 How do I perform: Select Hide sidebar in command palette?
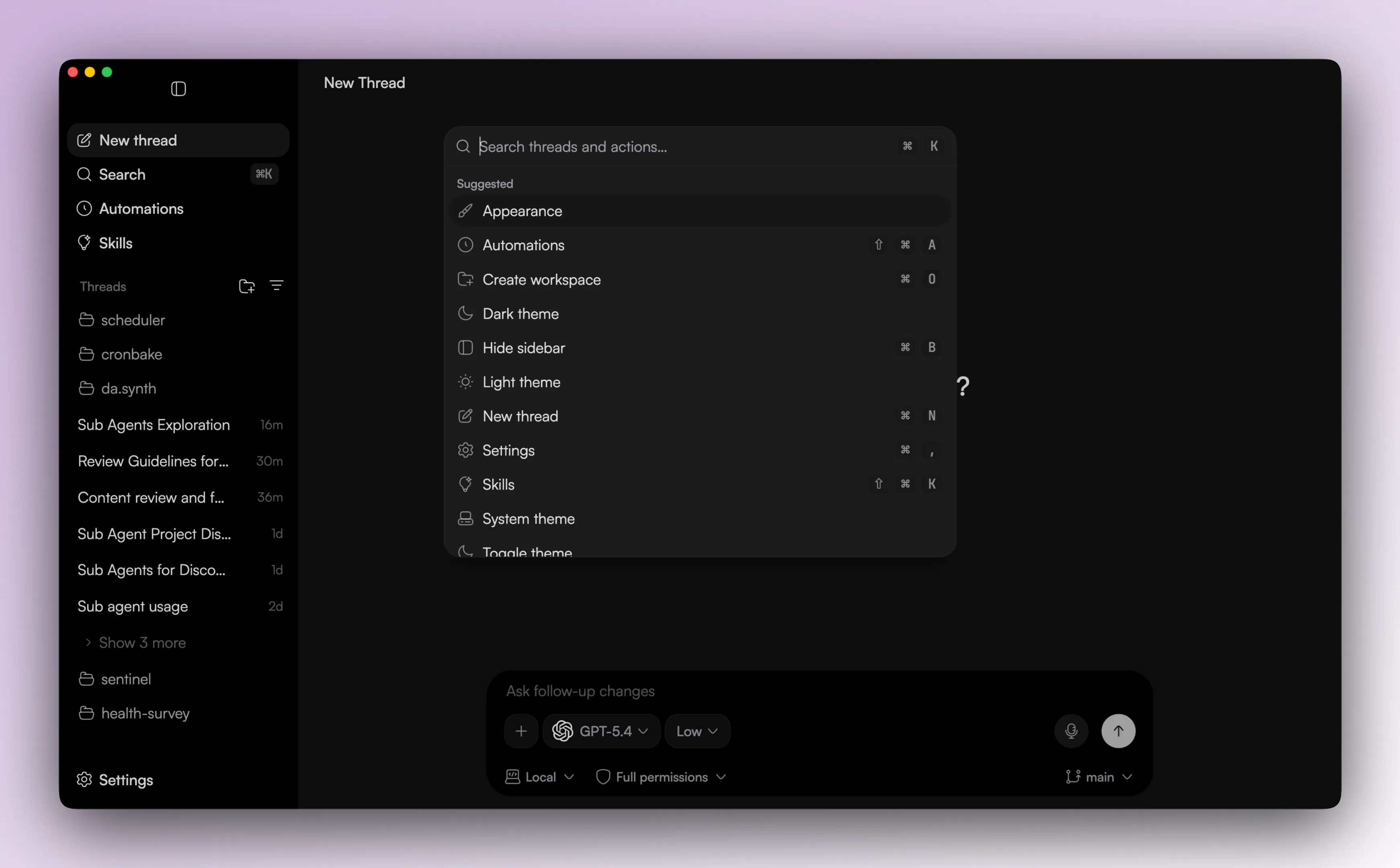point(524,348)
